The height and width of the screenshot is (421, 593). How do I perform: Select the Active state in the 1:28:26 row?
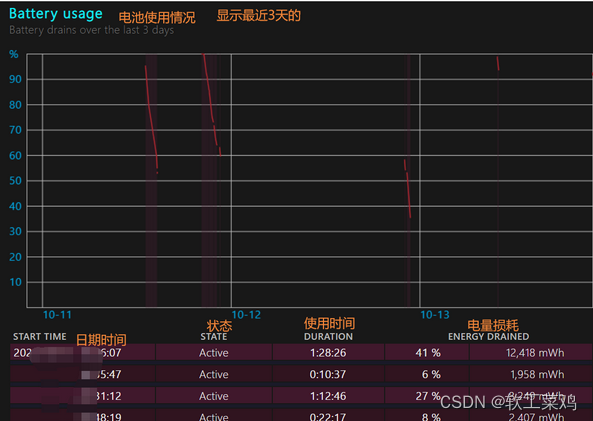click(214, 353)
